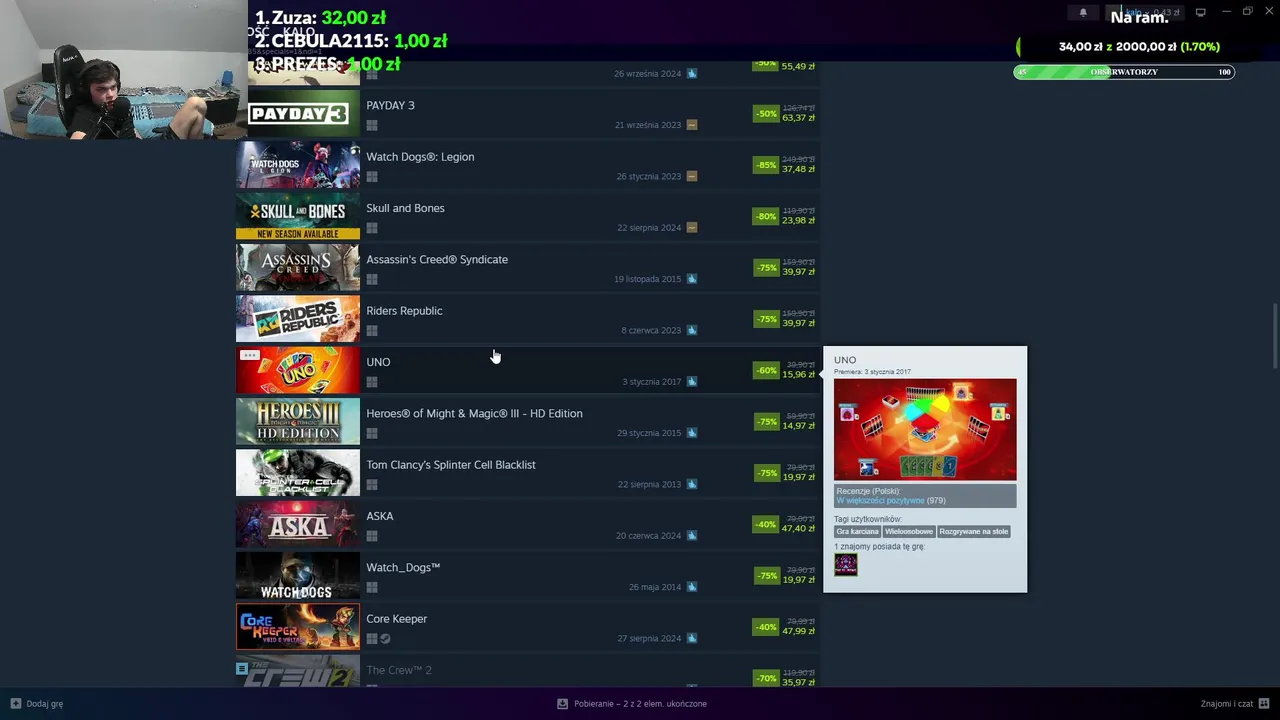
Task: Open friends chat icon beside Znajomi i czat
Action: pos(1264,703)
